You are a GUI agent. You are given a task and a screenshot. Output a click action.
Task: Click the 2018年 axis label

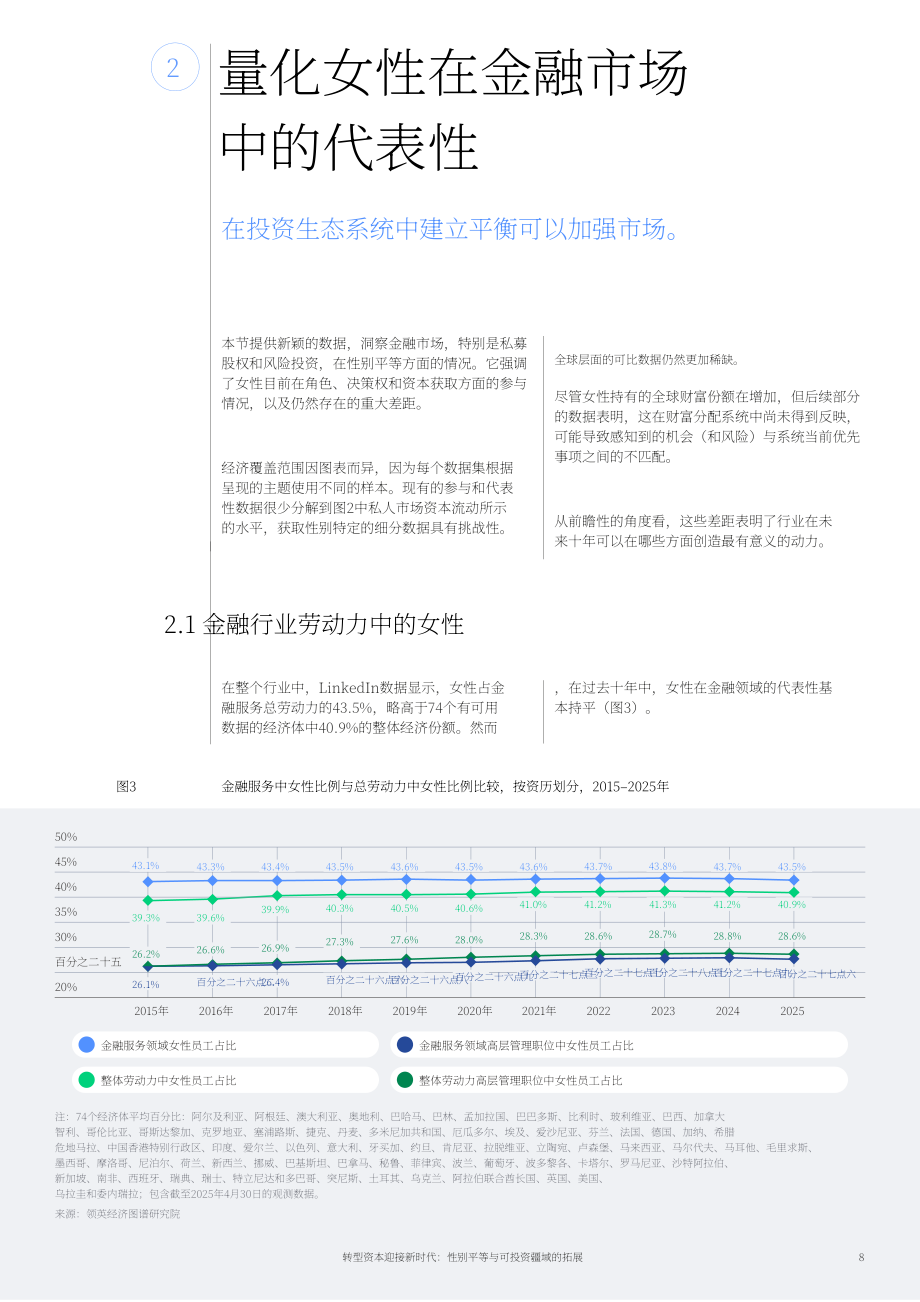[x=345, y=1011]
